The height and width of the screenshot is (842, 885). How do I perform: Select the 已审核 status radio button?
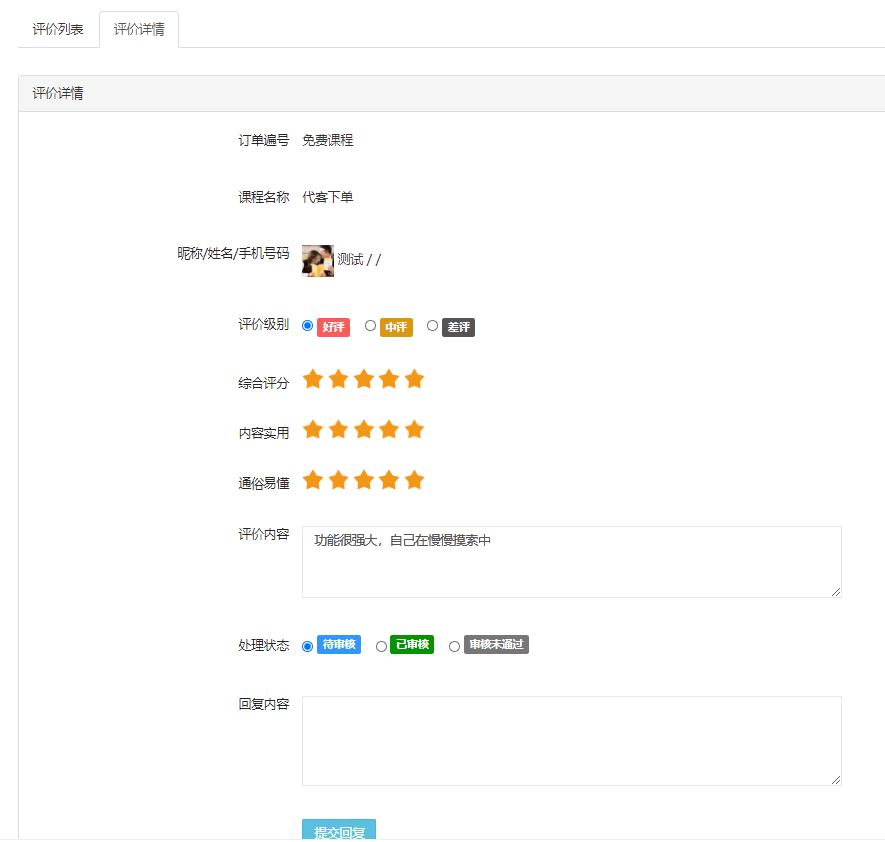click(x=382, y=646)
